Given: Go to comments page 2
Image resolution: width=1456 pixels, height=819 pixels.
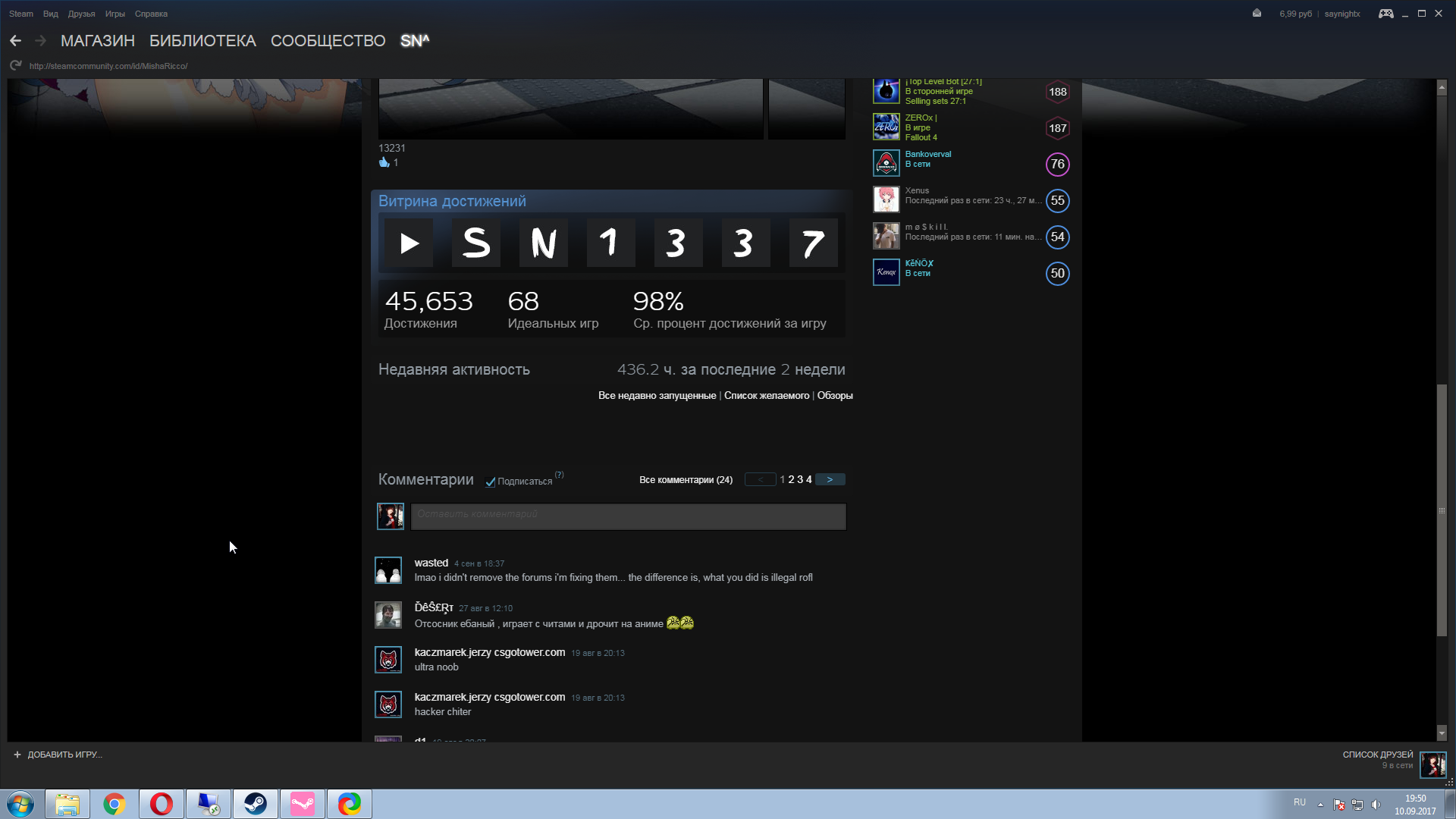Looking at the screenshot, I should click(791, 480).
